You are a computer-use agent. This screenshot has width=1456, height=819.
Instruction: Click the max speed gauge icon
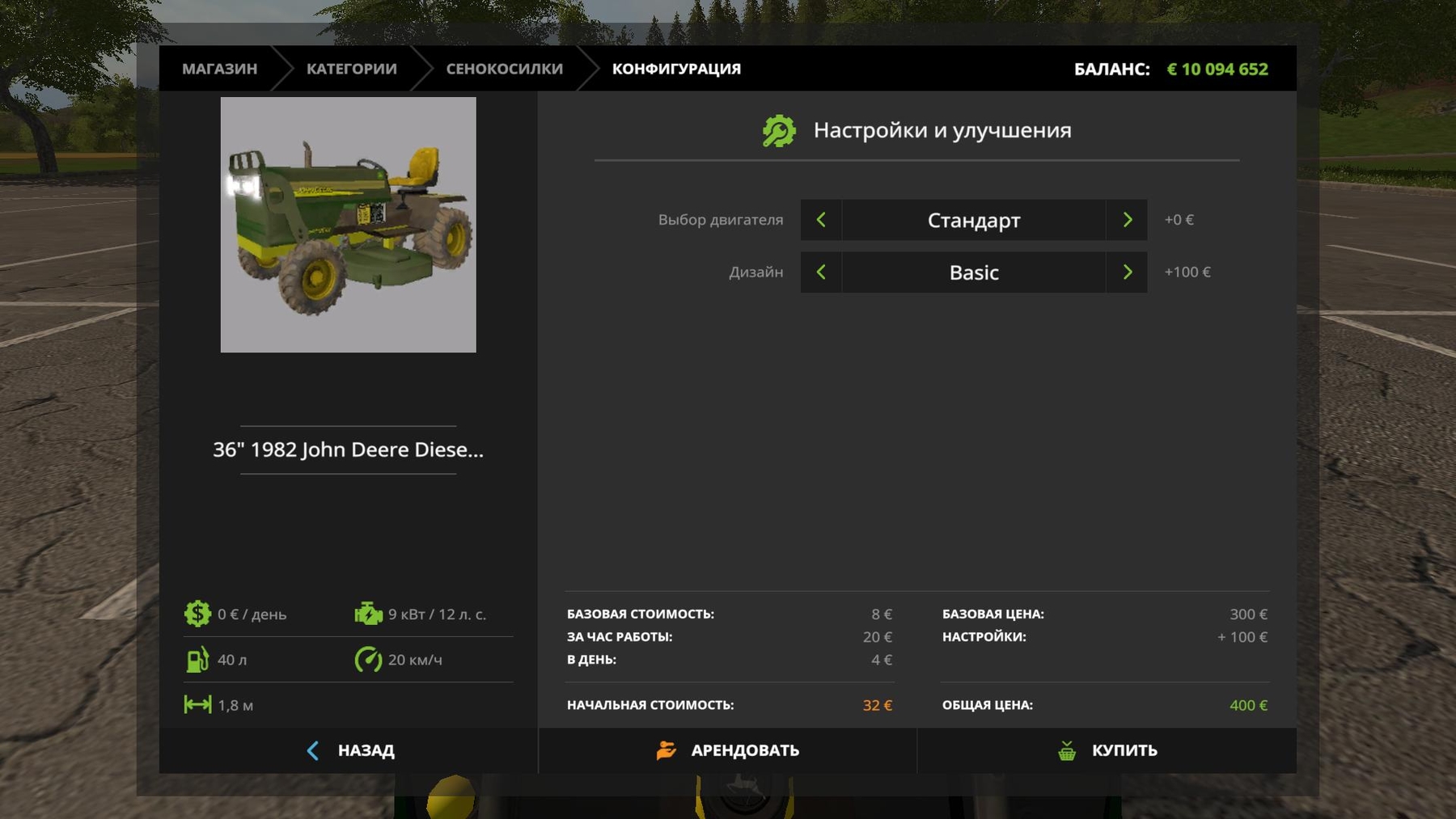click(x=368, y=660)
